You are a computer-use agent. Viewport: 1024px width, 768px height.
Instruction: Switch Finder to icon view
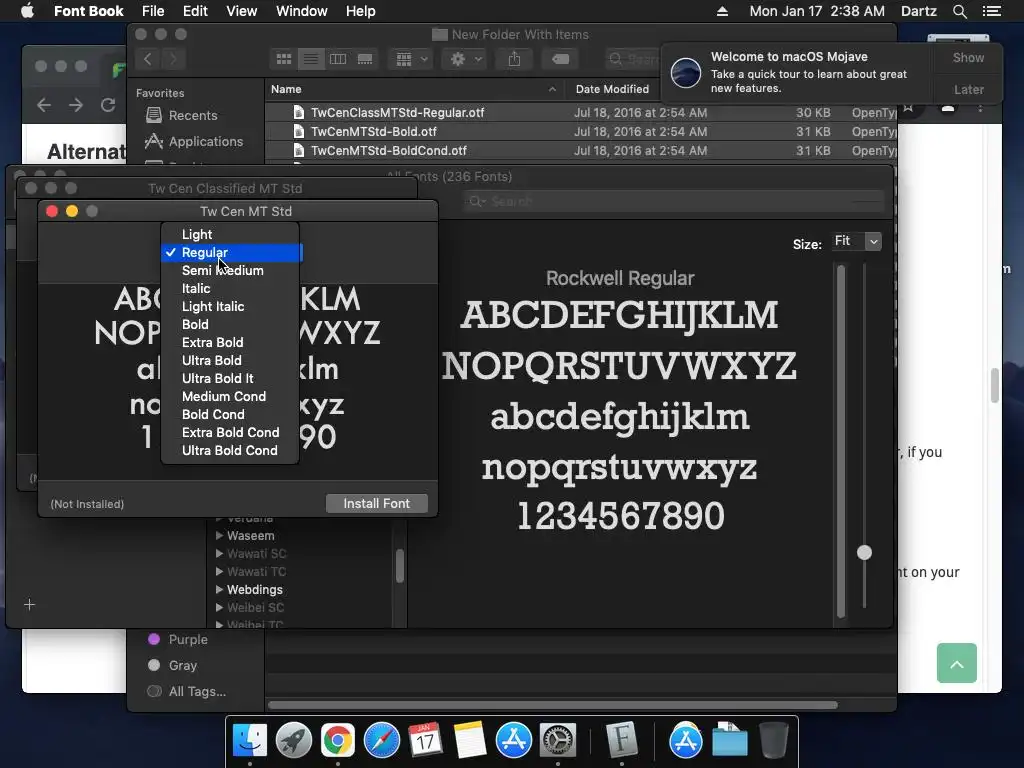[284, 59]
